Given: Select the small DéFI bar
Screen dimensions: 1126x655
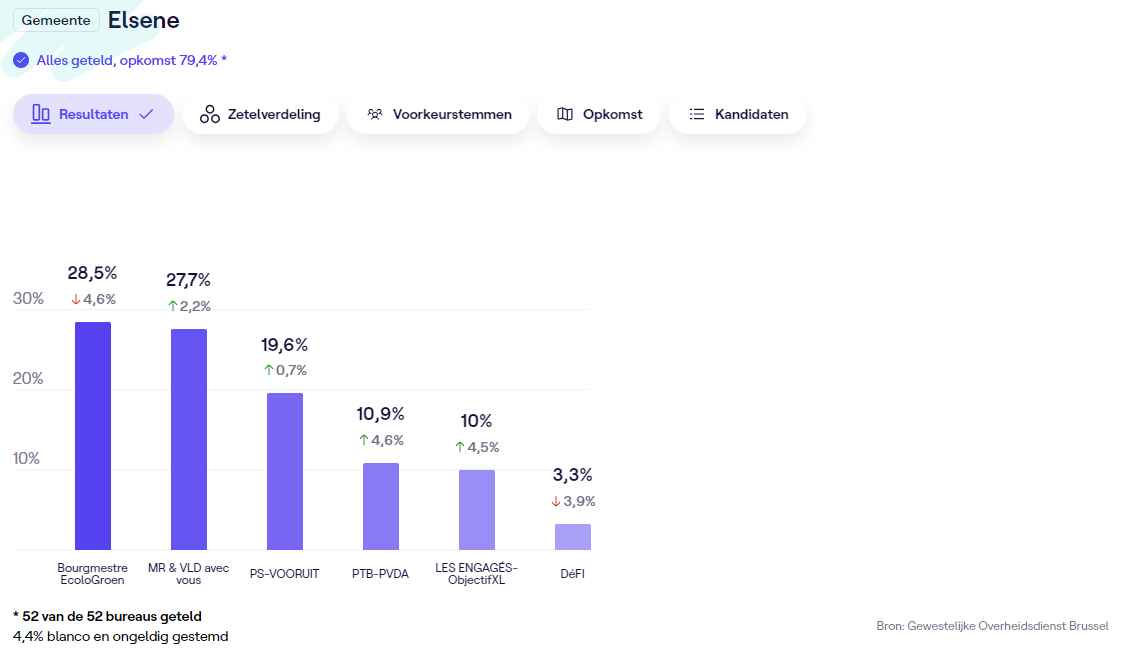Looking at the screenshot, I should 573,537.
